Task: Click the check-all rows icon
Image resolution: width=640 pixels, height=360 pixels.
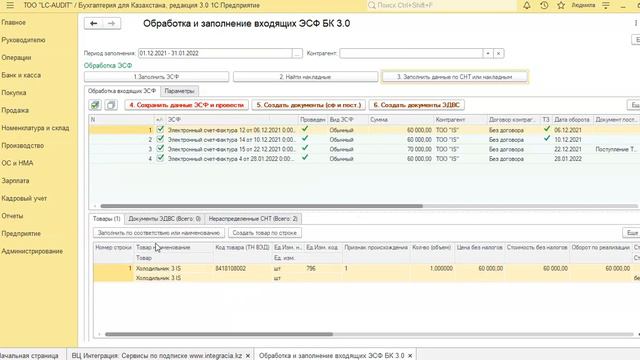Action: pos(95,105)
